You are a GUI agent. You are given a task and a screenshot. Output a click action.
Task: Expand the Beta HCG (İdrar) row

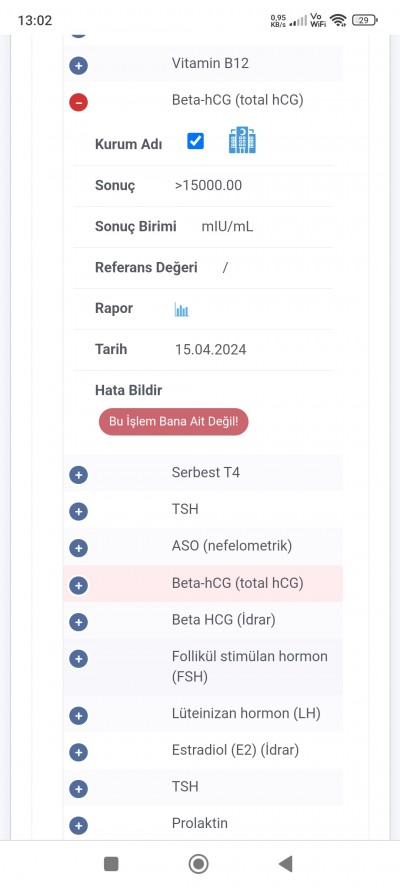pyautogui.click(x=203, y=620)
